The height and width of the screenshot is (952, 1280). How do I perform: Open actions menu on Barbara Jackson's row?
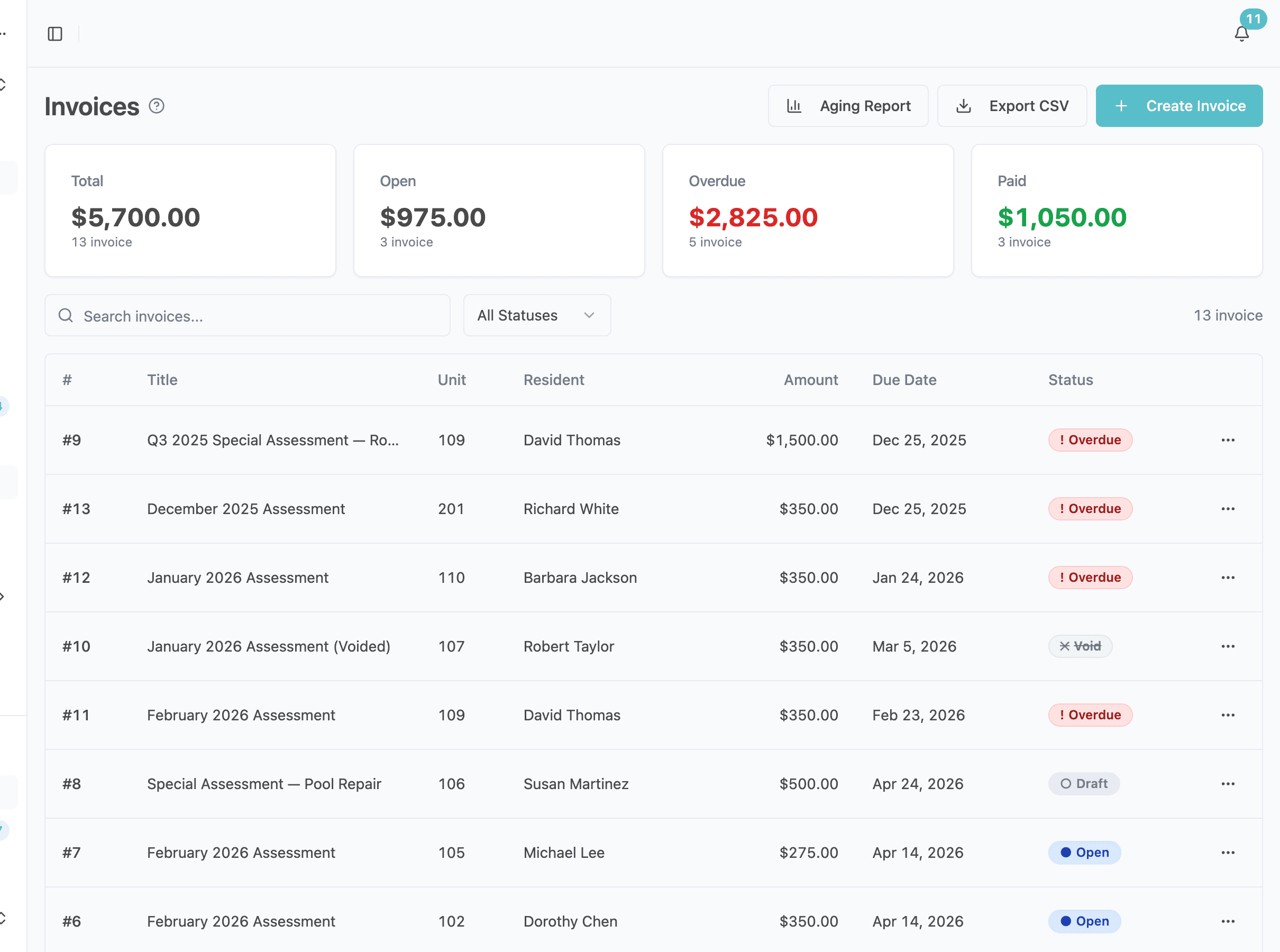click(x=1228, y=577)
